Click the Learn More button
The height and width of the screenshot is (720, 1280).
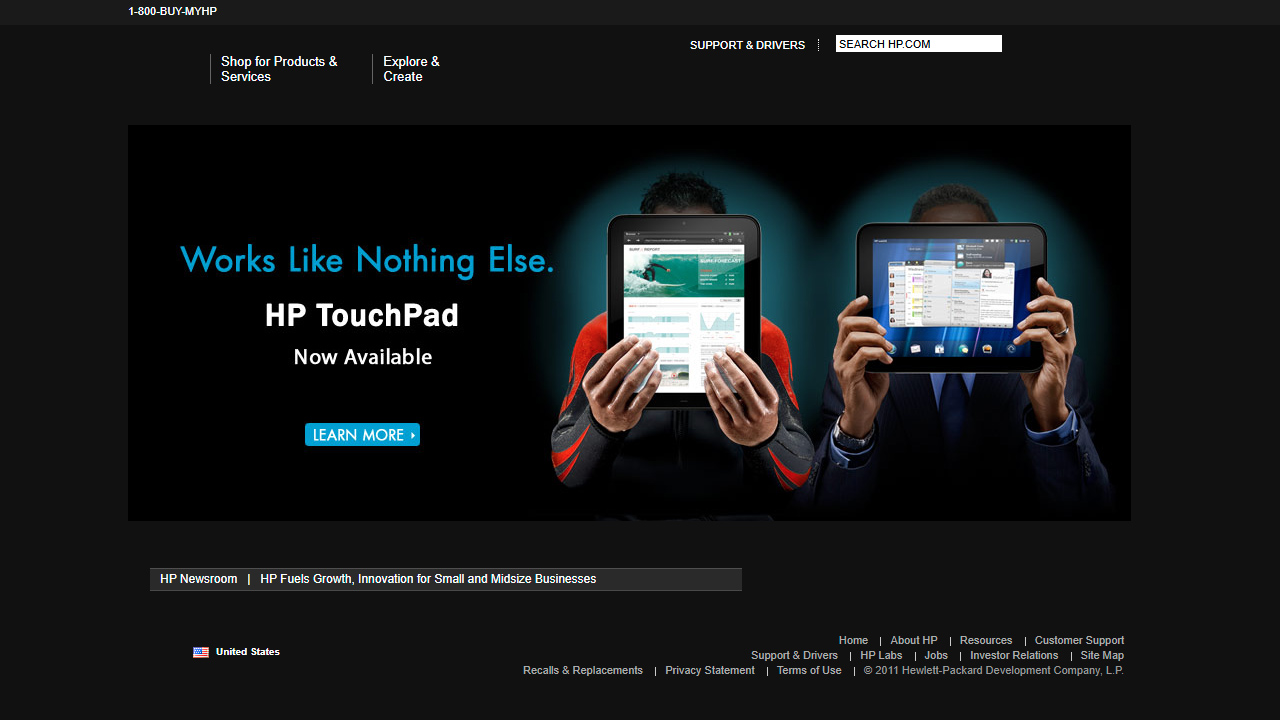click(362, 435)
